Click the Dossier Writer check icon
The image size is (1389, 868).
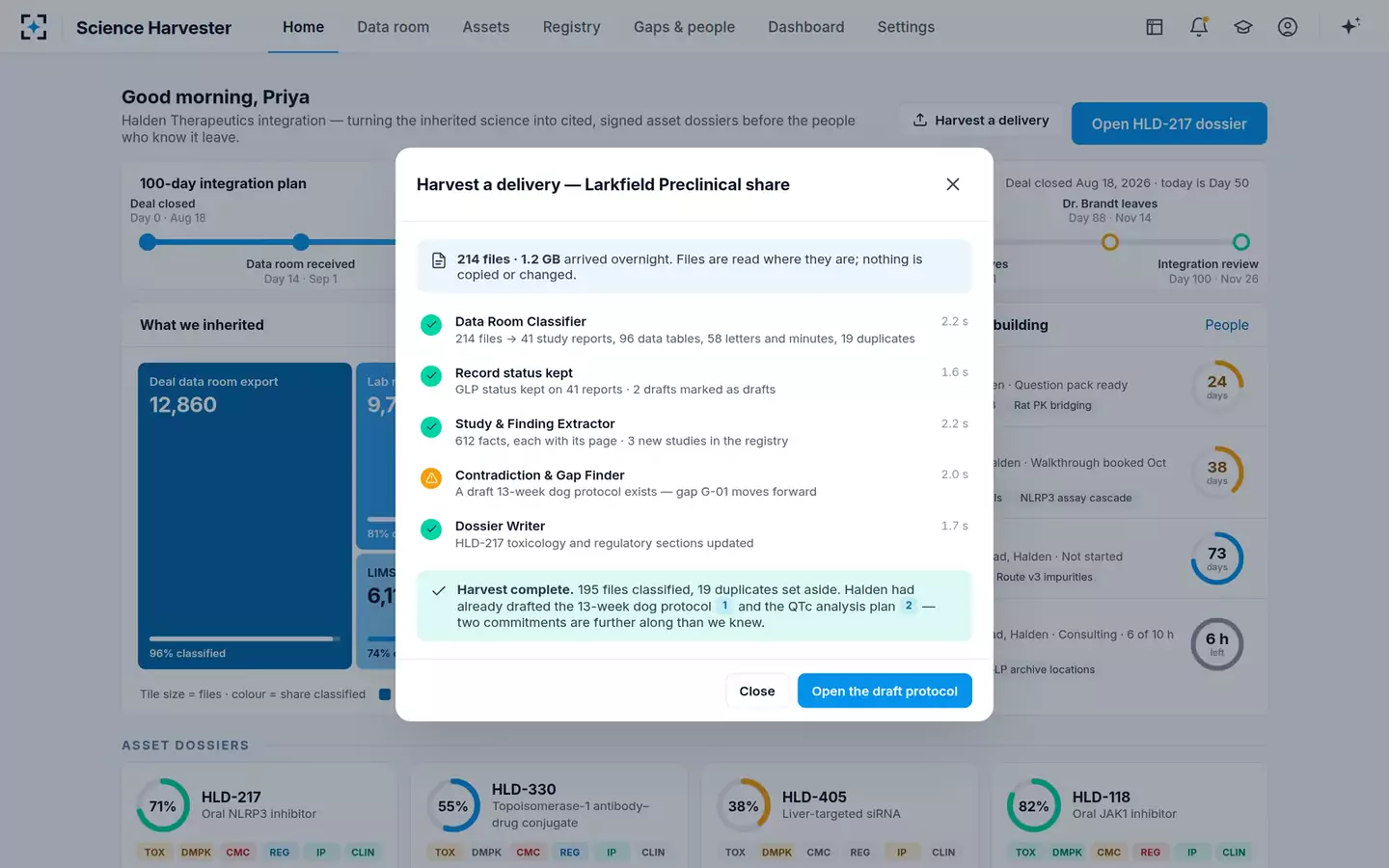[x=431, y=529]
